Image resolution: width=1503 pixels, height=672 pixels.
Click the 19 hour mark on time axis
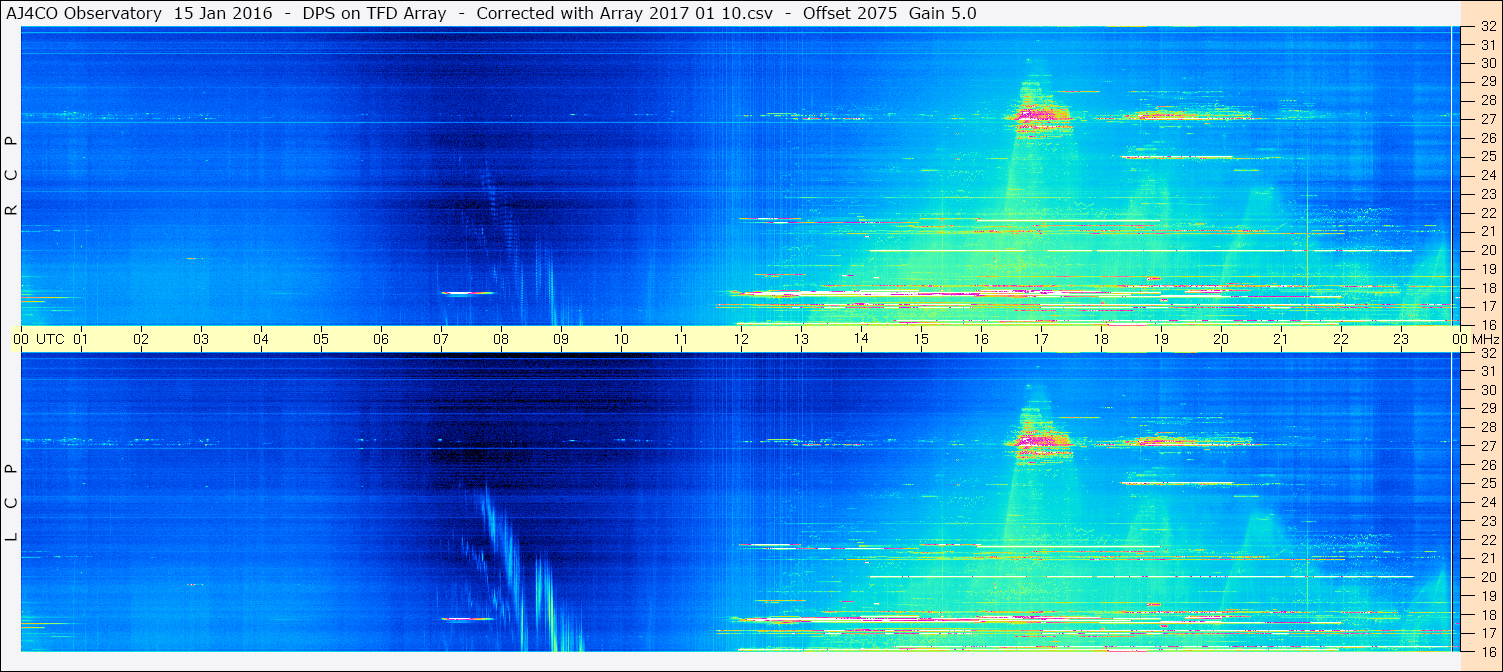1161,339
